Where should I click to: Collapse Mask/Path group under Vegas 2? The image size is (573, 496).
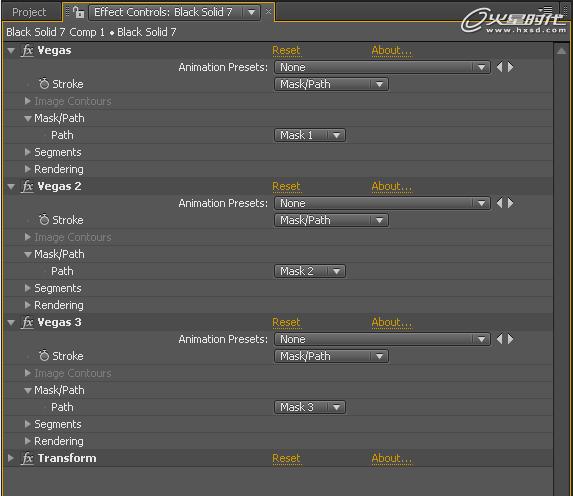click(x=28, y=255)
